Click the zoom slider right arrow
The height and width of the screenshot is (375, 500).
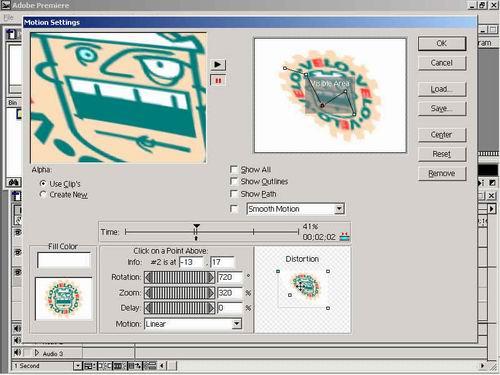point(211,293)
